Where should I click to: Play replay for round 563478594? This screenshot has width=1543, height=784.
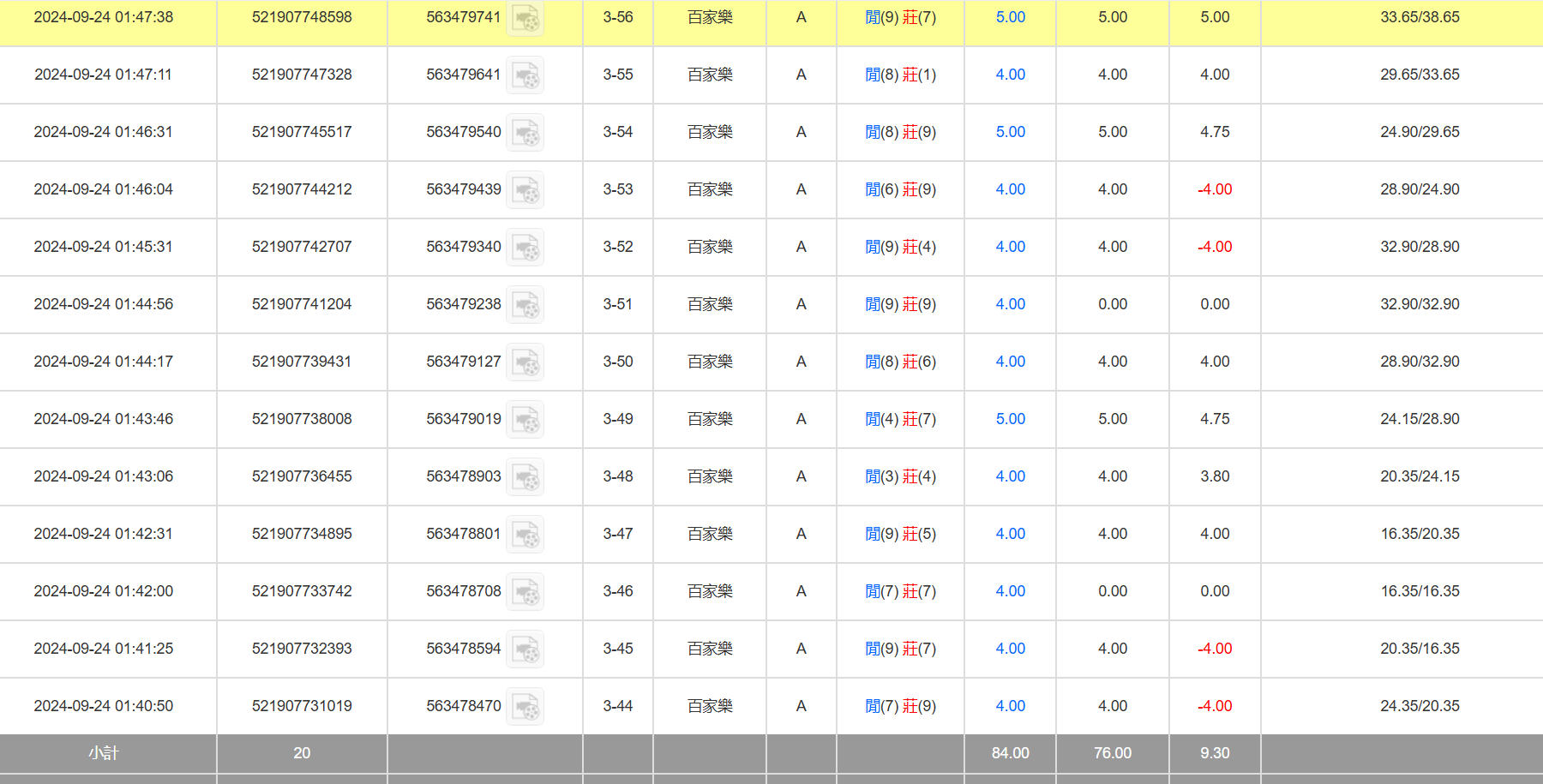[x=525, y=649]
